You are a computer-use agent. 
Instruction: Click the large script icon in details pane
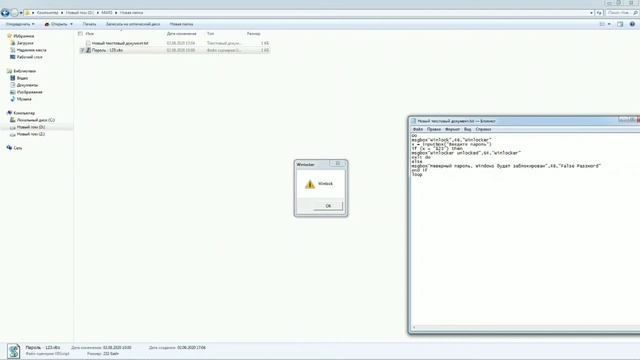coord(13,351)
